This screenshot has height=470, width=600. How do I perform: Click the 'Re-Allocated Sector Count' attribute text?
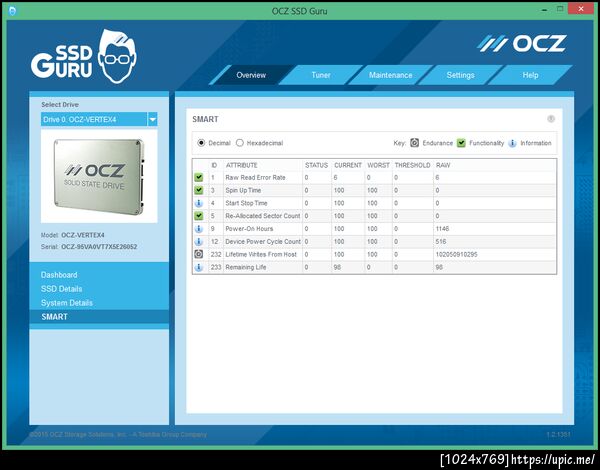coord(262,216)
